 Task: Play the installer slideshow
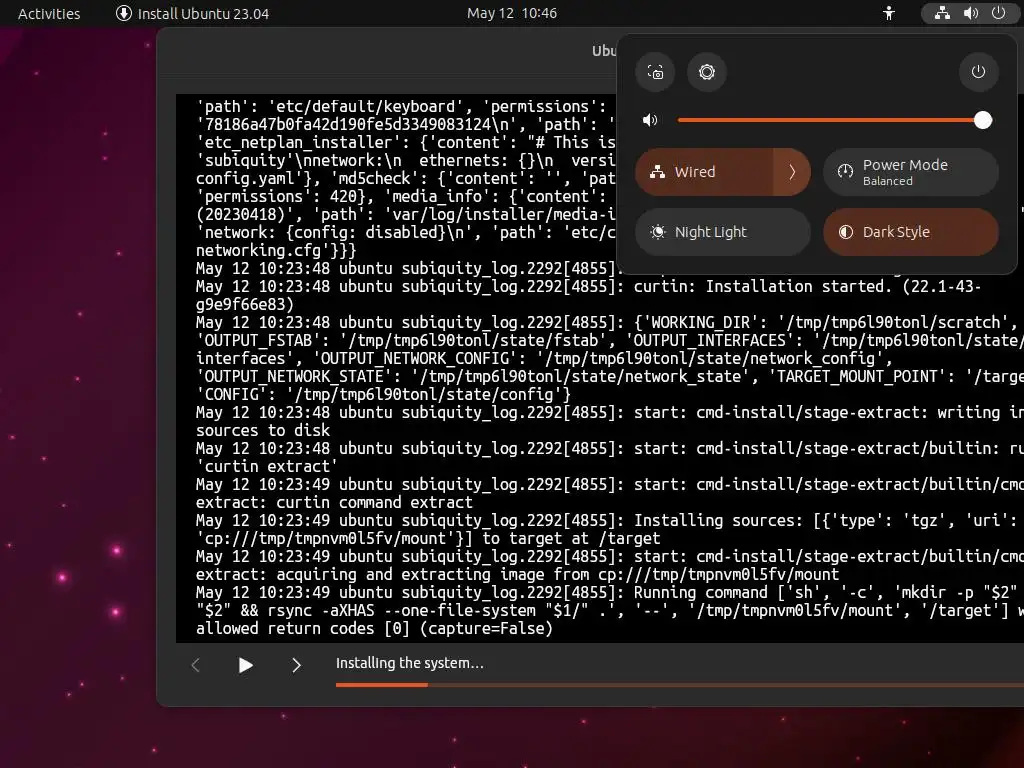(x=246, y=665)
